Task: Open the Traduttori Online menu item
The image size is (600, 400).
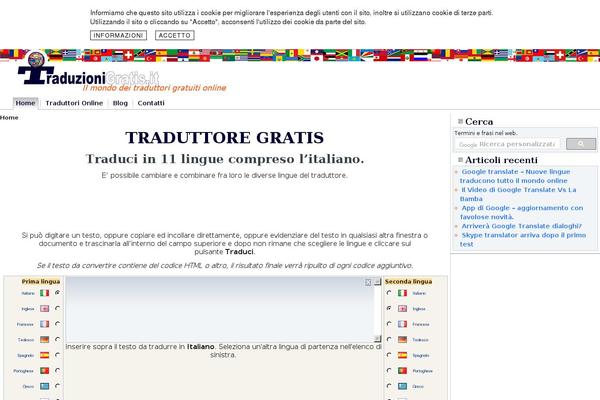Action: pos(74,103)
